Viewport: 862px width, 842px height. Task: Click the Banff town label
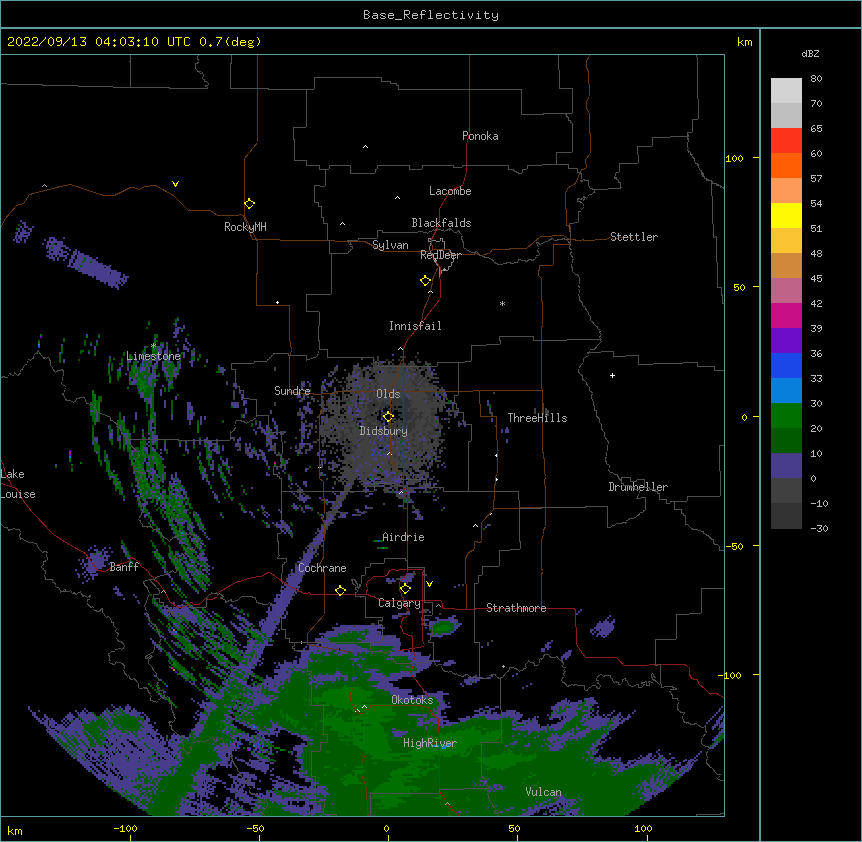124,567
